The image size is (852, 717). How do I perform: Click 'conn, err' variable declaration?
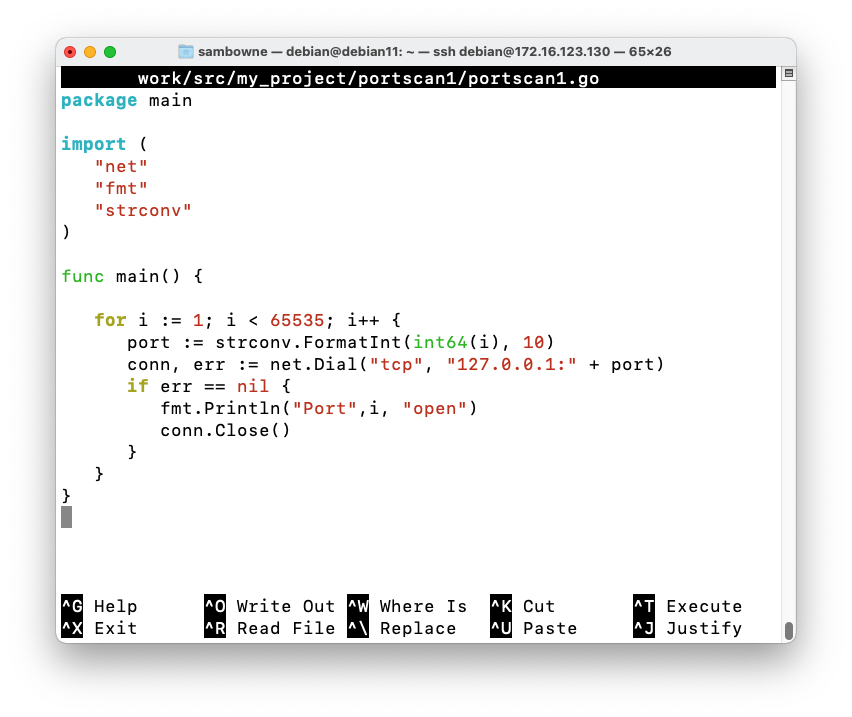pos(176,364)
